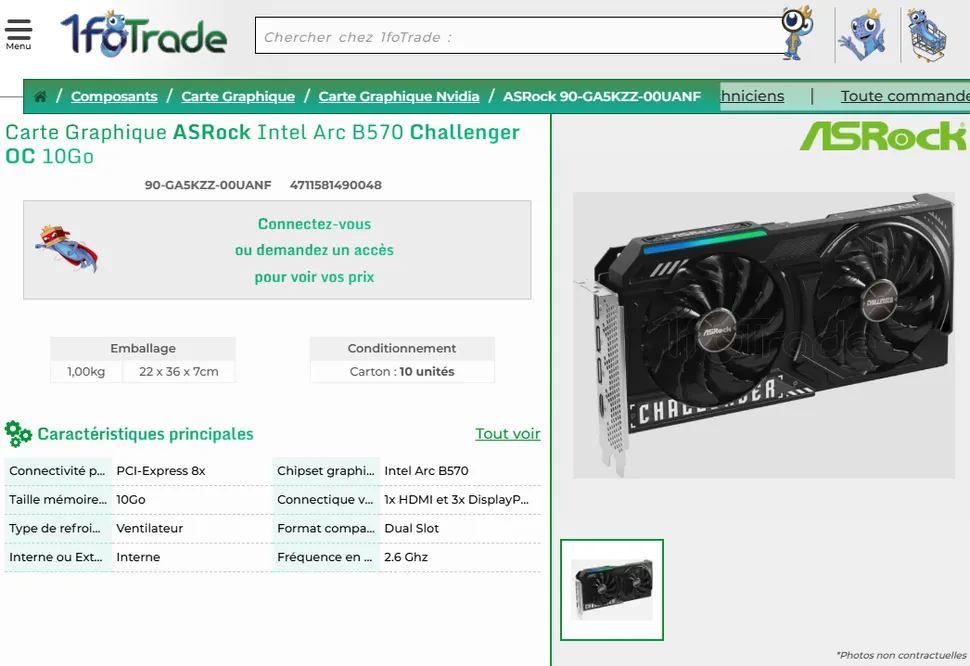The height and width of the screenshot is (666, 970).
Task: Click the 'Connectique v...' specification row value
Action: point(457,500)
